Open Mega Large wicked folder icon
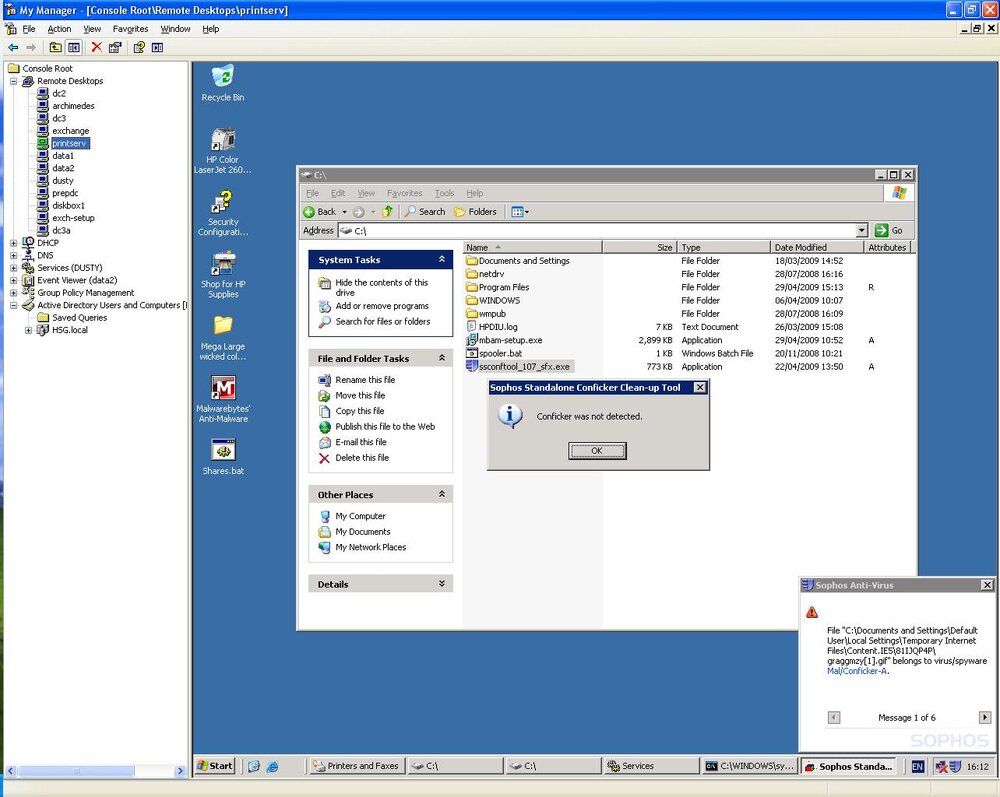This screenshot has width=1000, height=797. coord(223,338)
